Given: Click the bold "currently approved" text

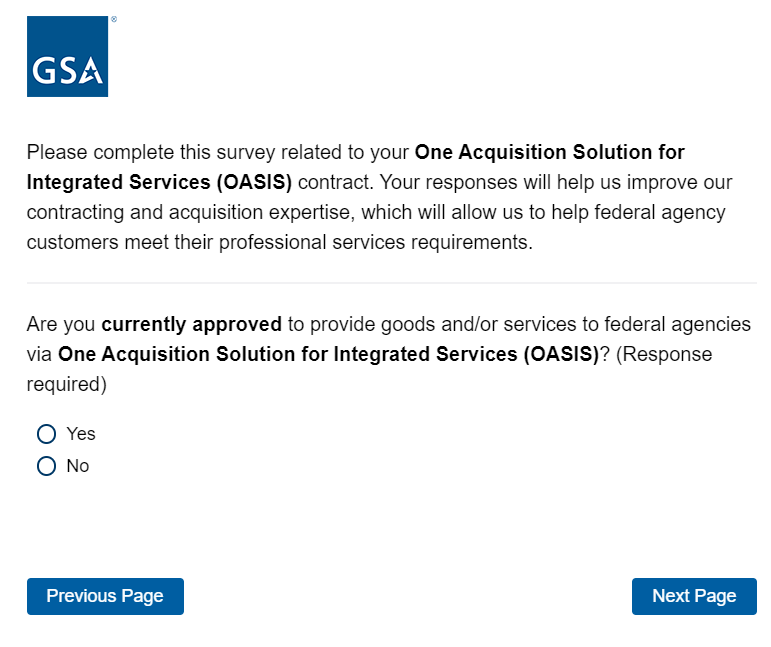Looking at the screenshot, I should tap(191, 325).
